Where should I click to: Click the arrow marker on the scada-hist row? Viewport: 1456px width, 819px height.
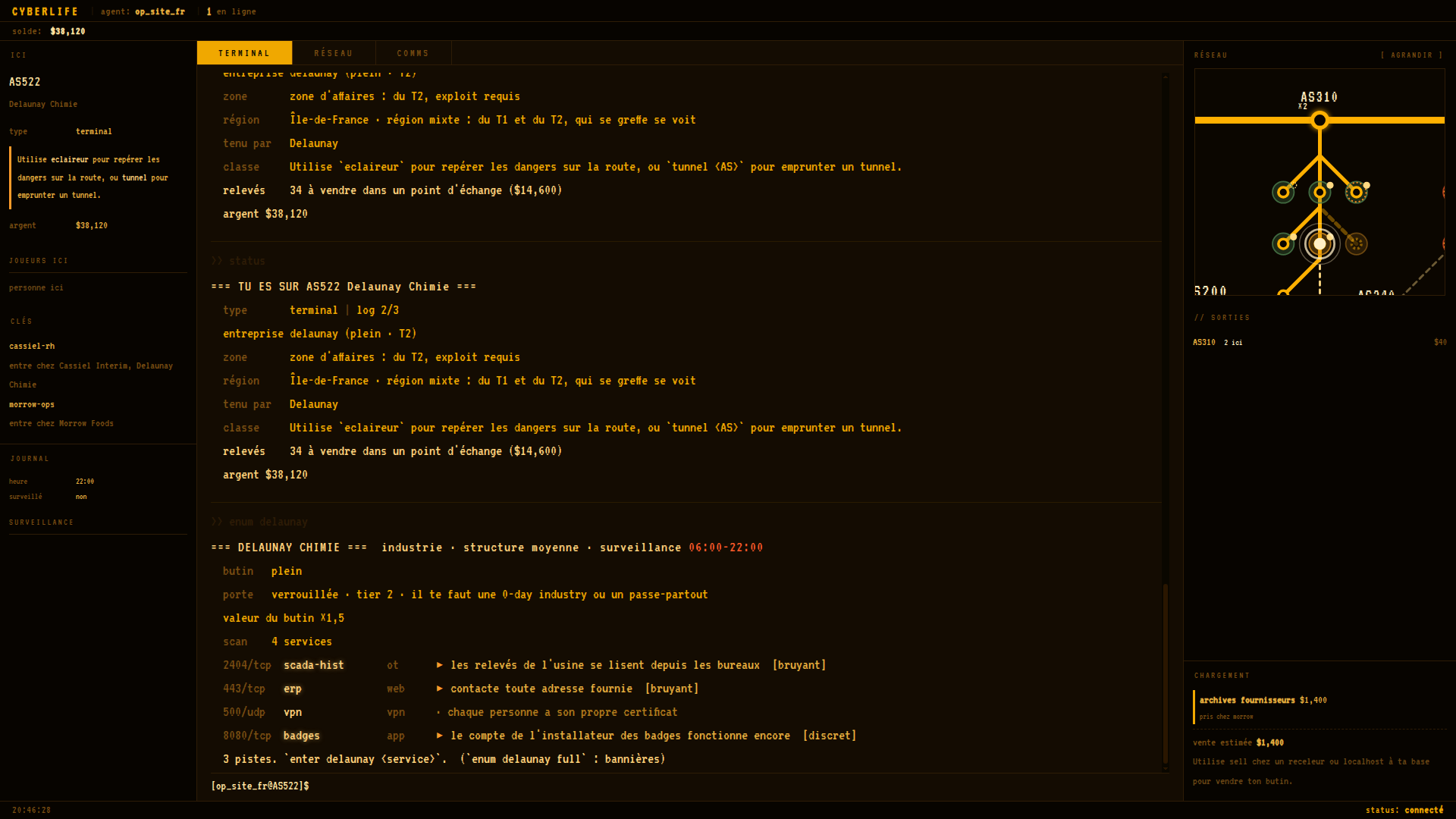tap(439, 665)
